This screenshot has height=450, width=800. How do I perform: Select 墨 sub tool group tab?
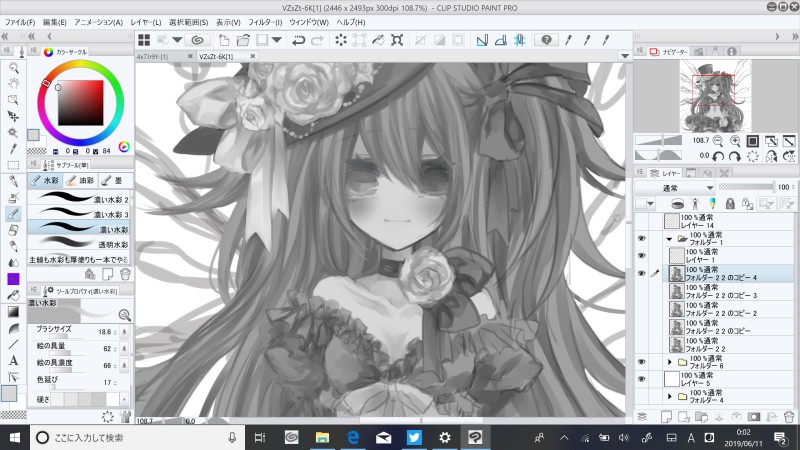115,180
